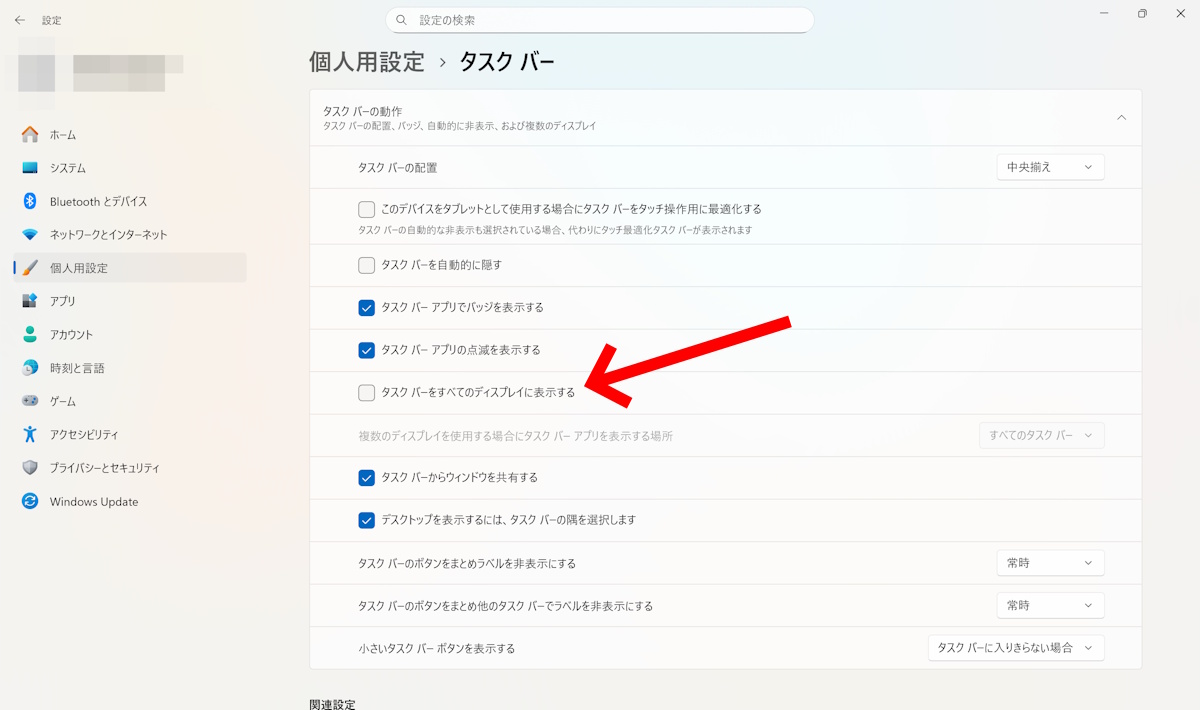1200x710 pixels.
Task: Check タスク バーをすべてのディスプレイに表示する
Action: tap(366, 393)
